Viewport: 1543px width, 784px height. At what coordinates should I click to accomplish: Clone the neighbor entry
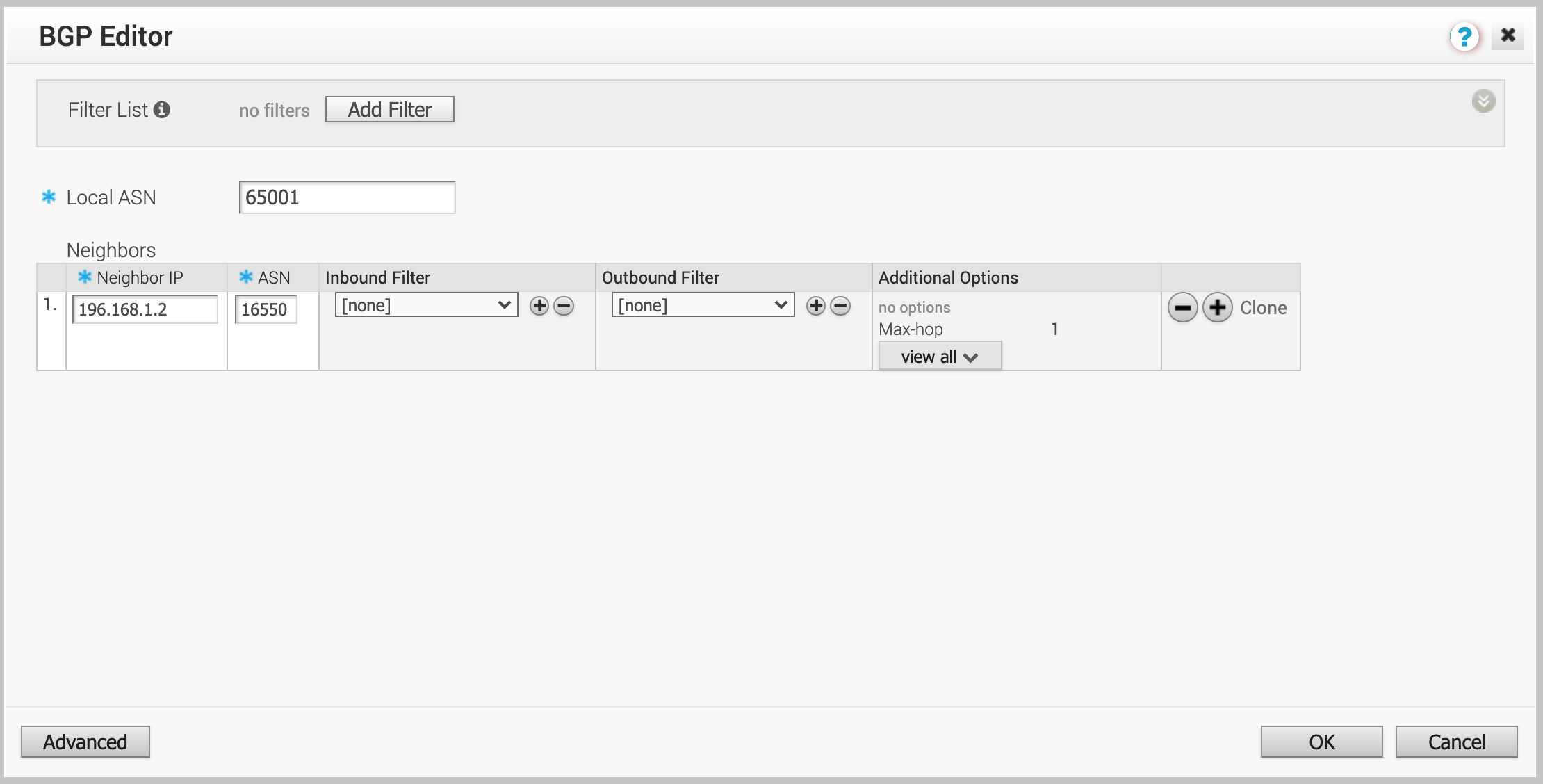[1263, 308]
